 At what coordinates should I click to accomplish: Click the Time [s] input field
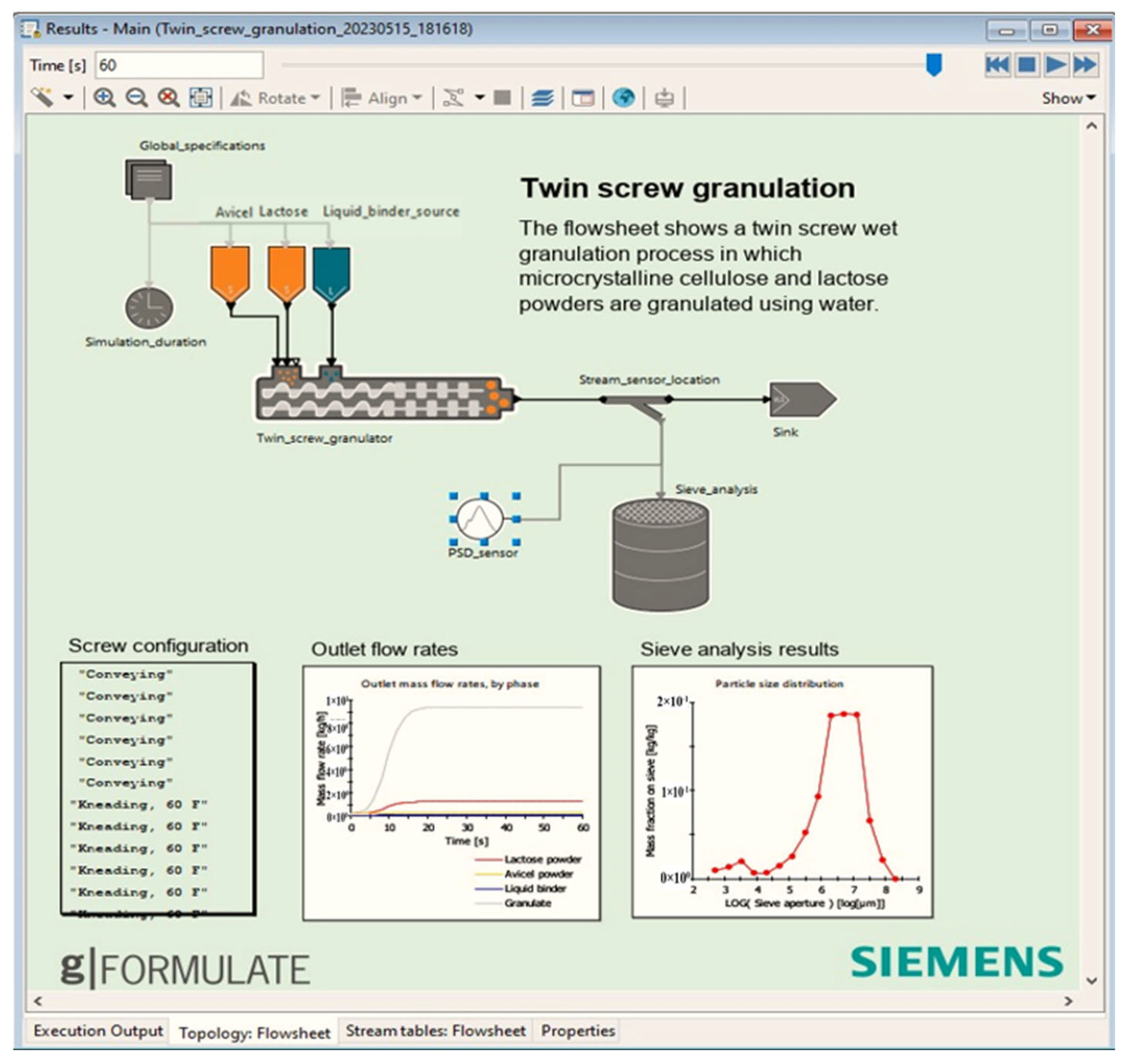179,65
